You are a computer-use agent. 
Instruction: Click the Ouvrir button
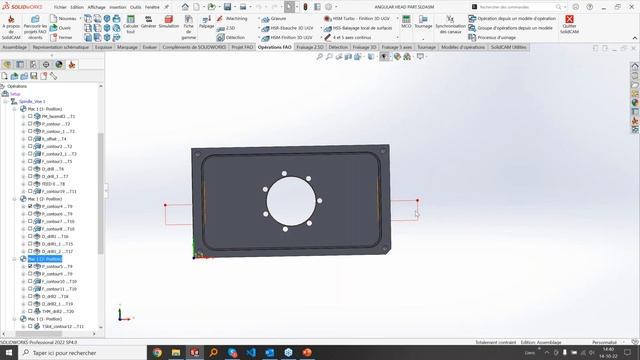[60, 28]
